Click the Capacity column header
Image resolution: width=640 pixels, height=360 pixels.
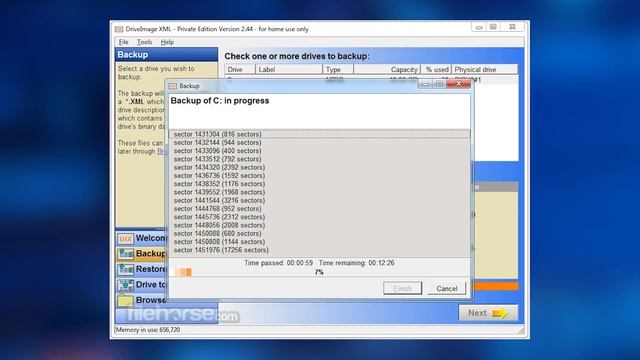tap(387, 69)
